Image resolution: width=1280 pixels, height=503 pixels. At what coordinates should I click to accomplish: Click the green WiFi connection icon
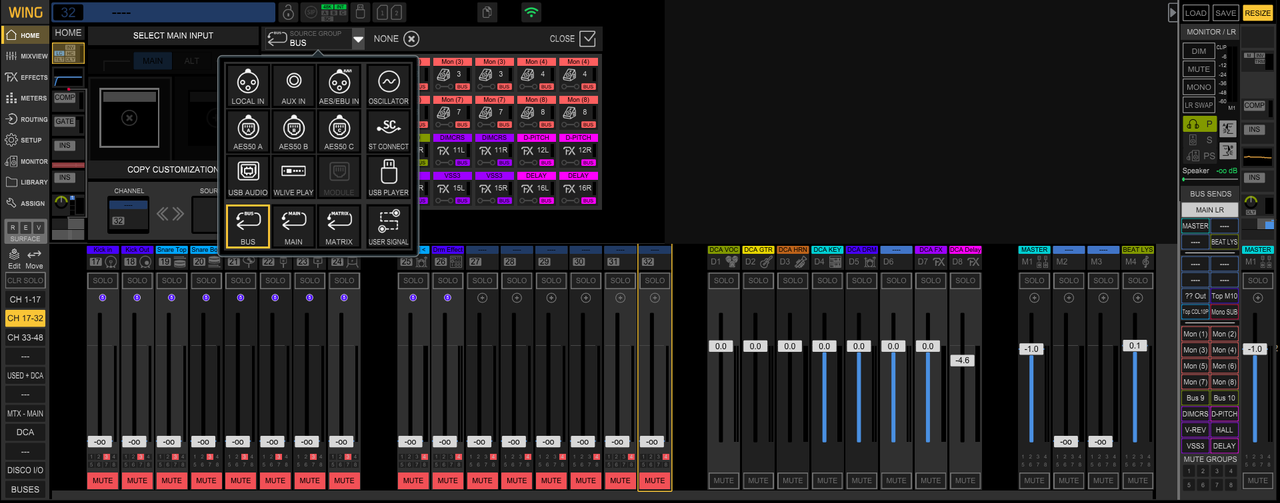(531, 13)
